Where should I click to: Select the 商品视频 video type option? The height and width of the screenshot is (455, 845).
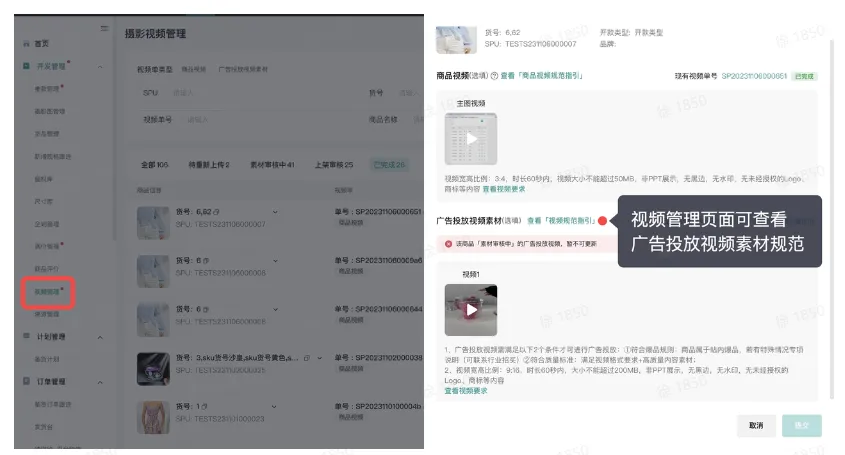(x=193, y=70)
